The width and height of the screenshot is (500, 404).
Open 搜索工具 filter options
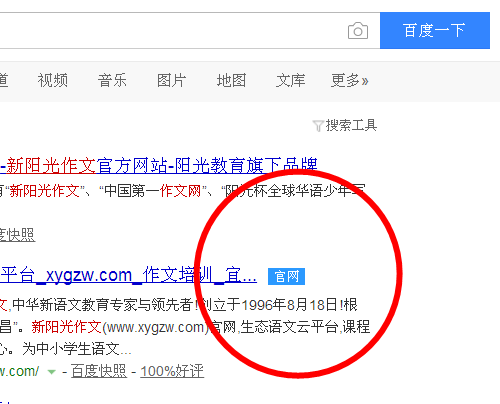pos(351,125)
